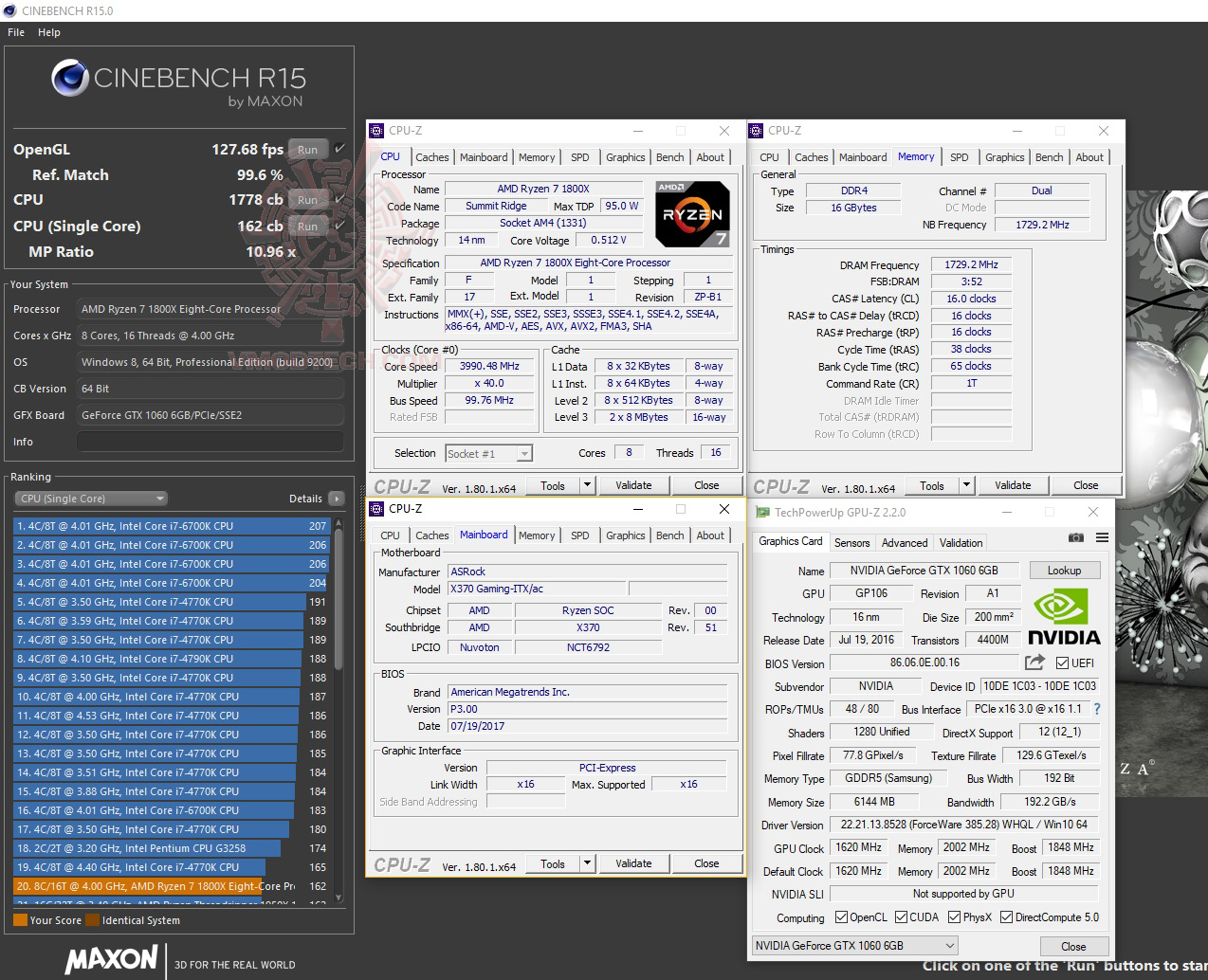The width and height of the screenshot is (1208, 980).
Task: Toggle the OpenCL checkbox
Action: [841, 917]
